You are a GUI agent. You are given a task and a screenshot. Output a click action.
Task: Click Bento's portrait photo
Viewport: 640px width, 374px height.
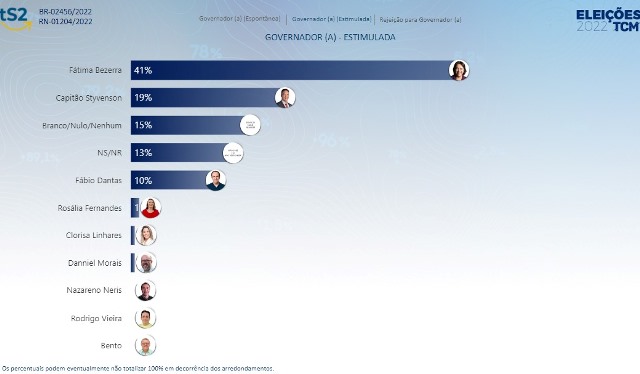[x=145, y=345]
